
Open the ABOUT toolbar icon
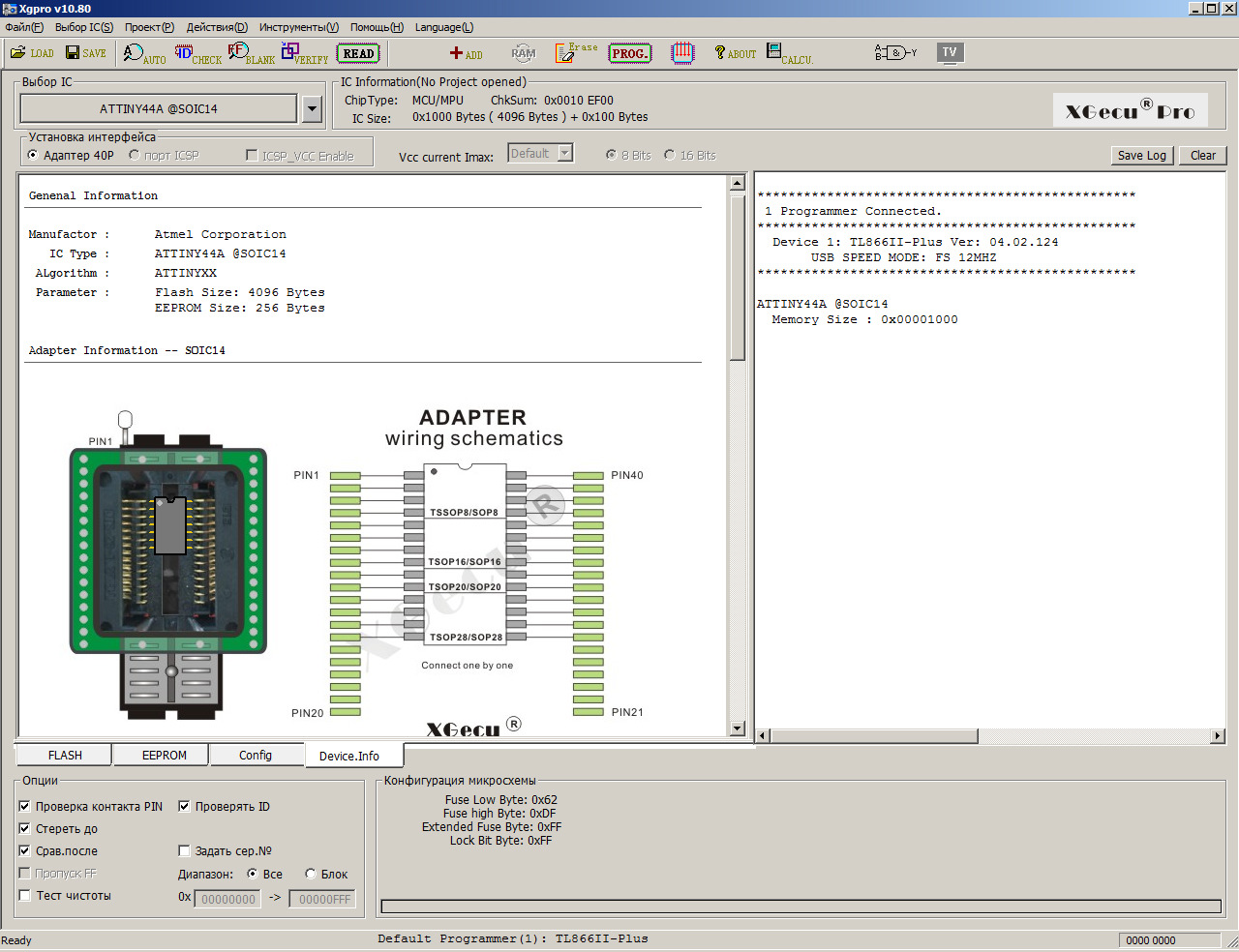coord(736,53)
